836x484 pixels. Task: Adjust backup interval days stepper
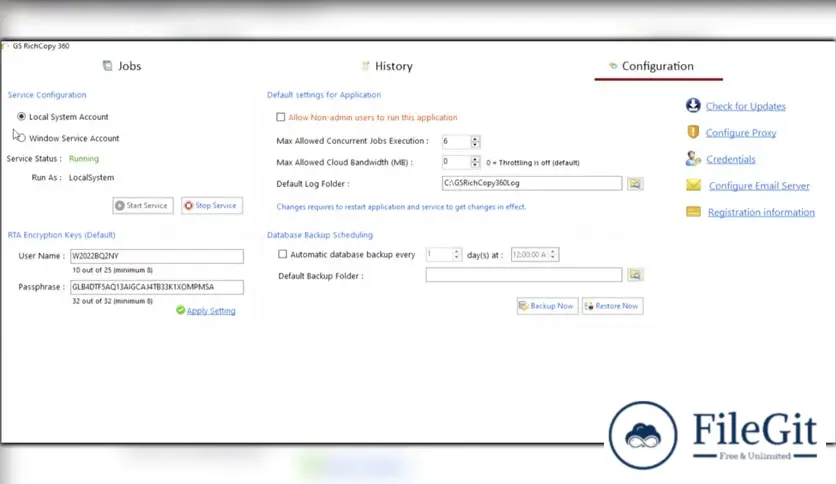[456, 255]
